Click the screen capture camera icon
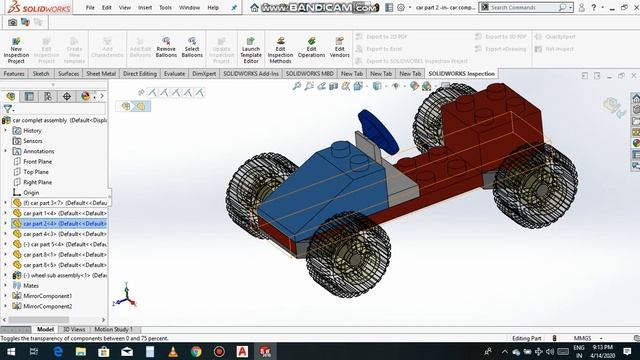This screenshot has width=640, height=360. tap(13, 22)
